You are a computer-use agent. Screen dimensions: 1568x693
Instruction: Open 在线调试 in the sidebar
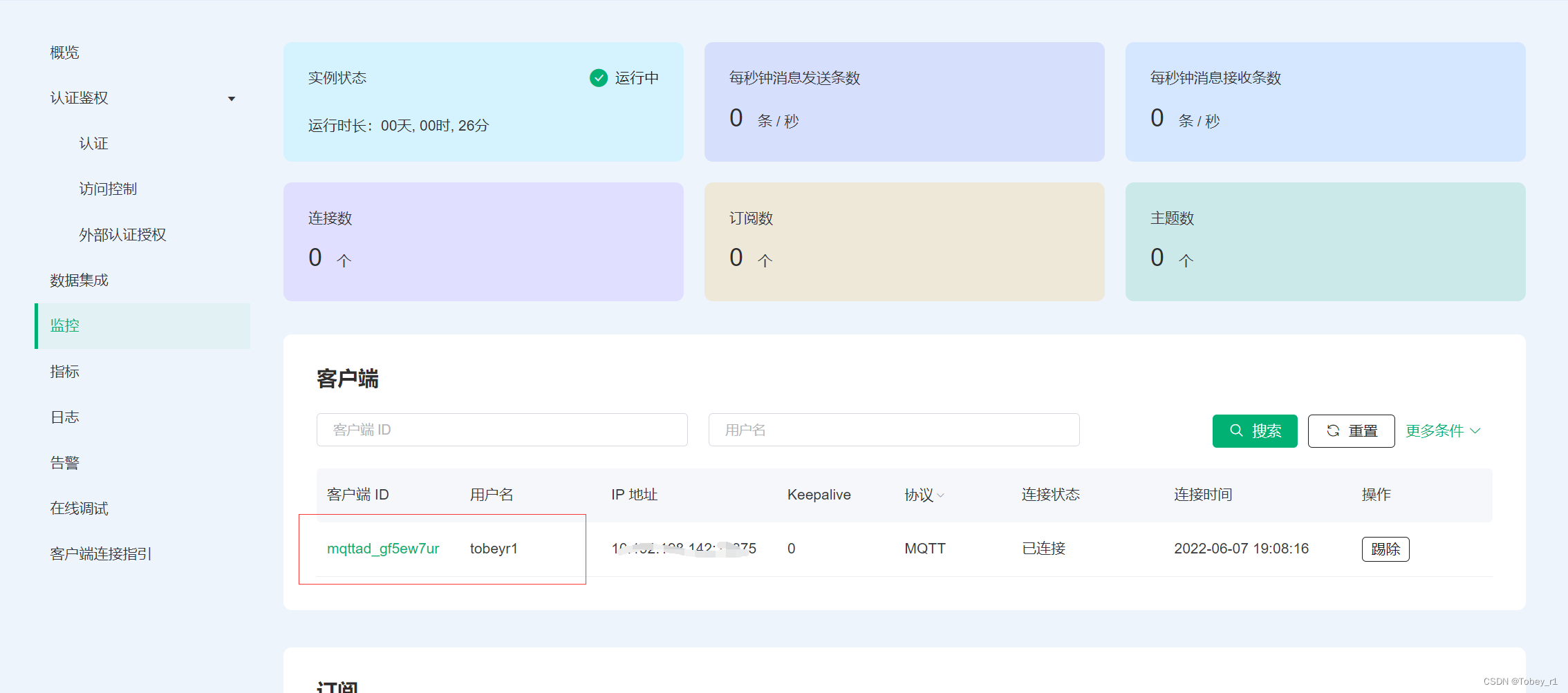coord(79,509)
